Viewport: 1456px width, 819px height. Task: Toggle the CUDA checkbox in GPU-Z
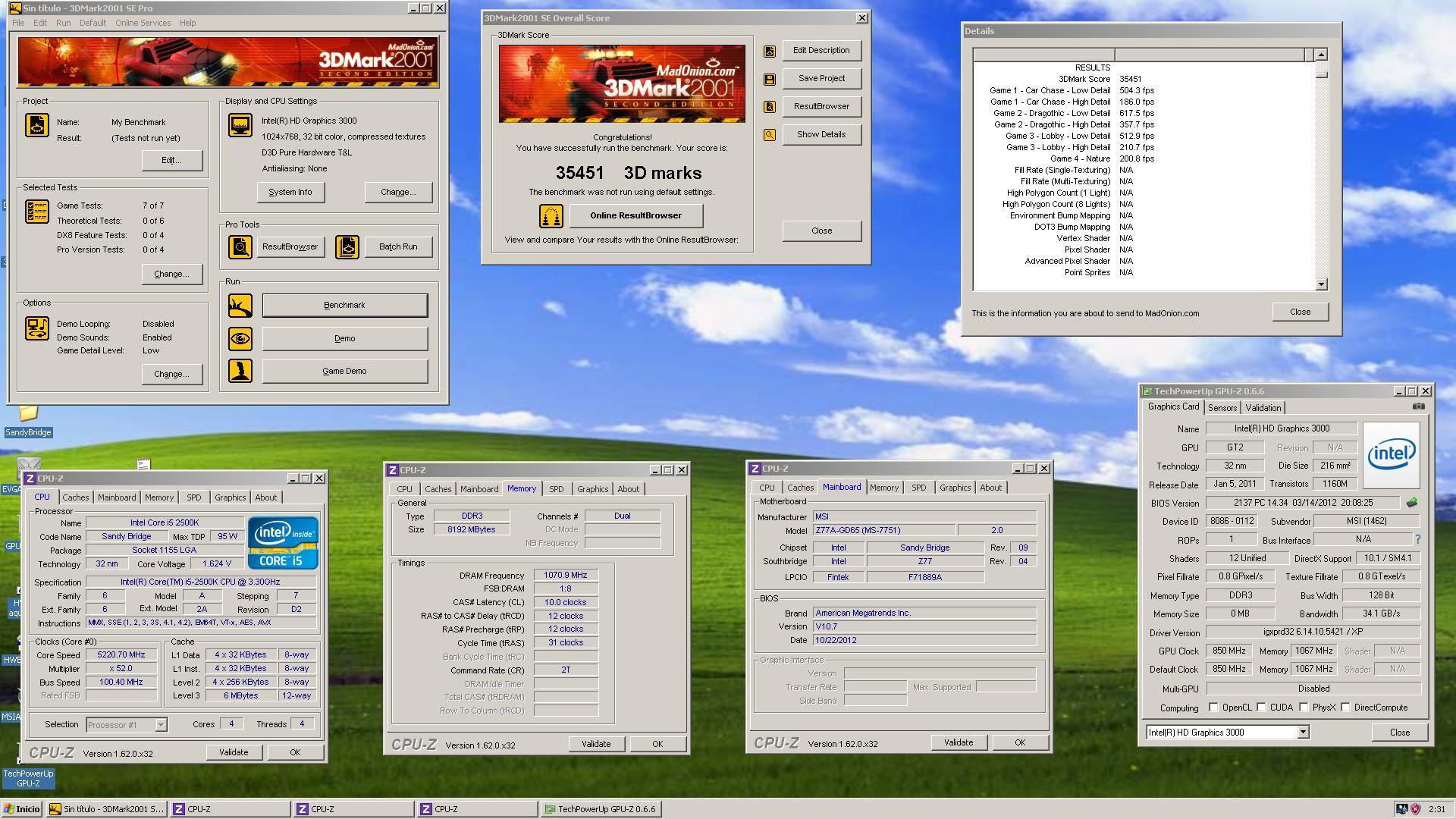click(1261, 708)
